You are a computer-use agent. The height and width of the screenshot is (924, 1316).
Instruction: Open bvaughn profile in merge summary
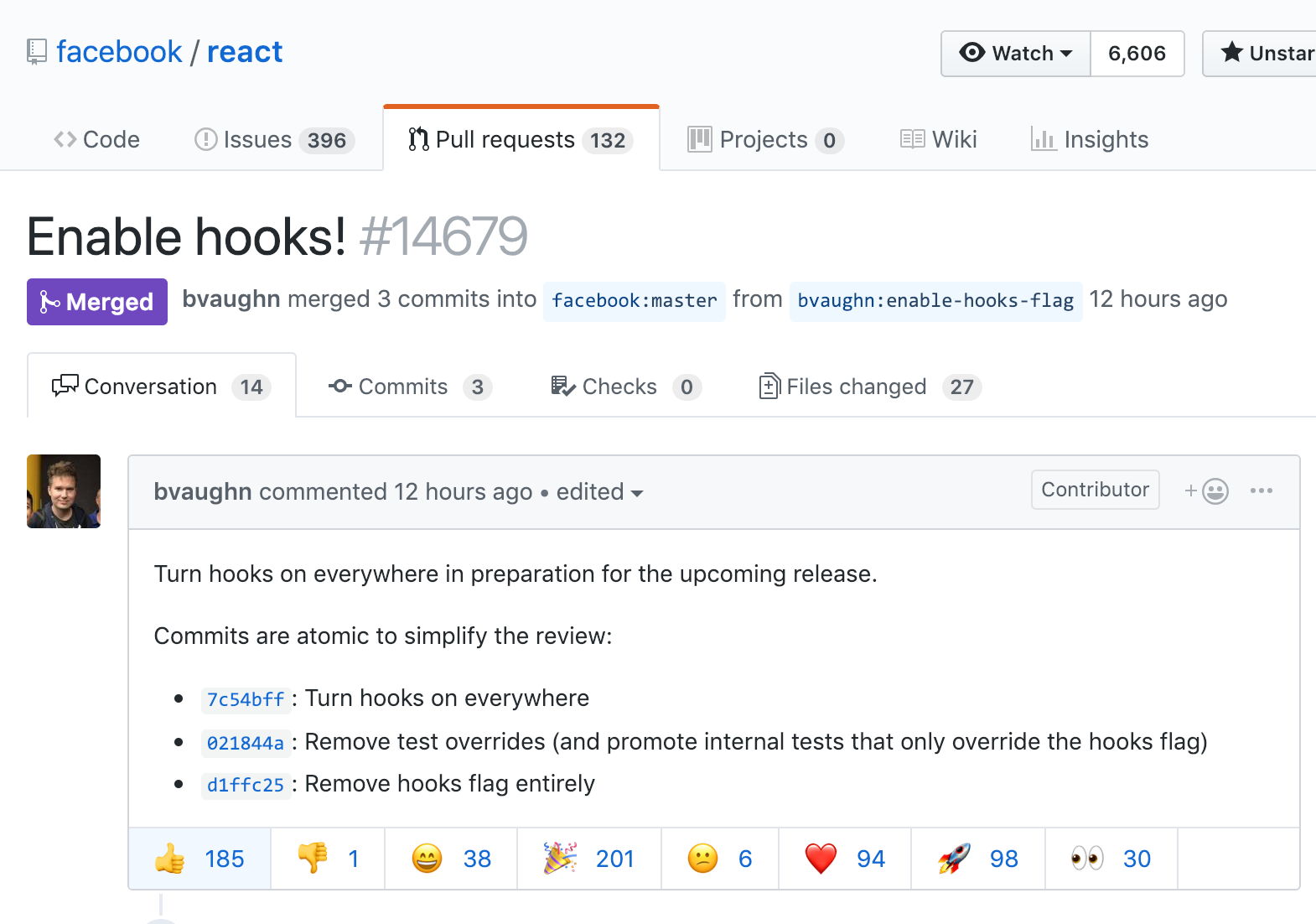pos(231,299)
